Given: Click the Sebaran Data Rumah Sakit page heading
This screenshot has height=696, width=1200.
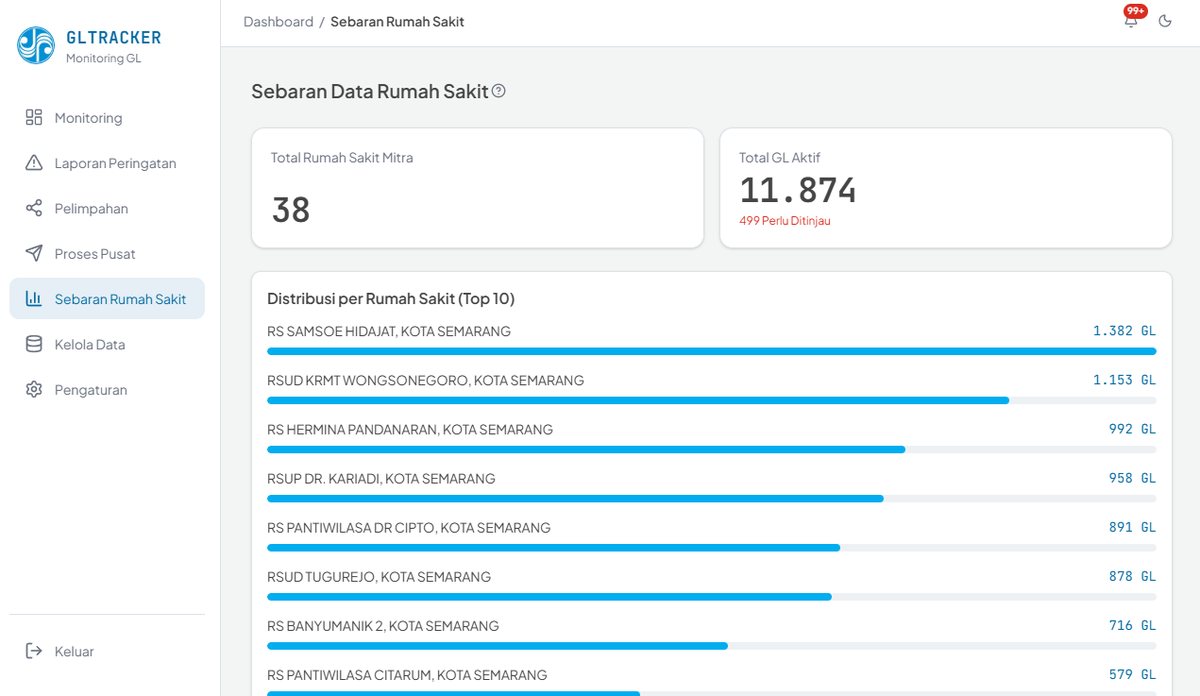Looking at the screenshot, I should tap(370, 91).
